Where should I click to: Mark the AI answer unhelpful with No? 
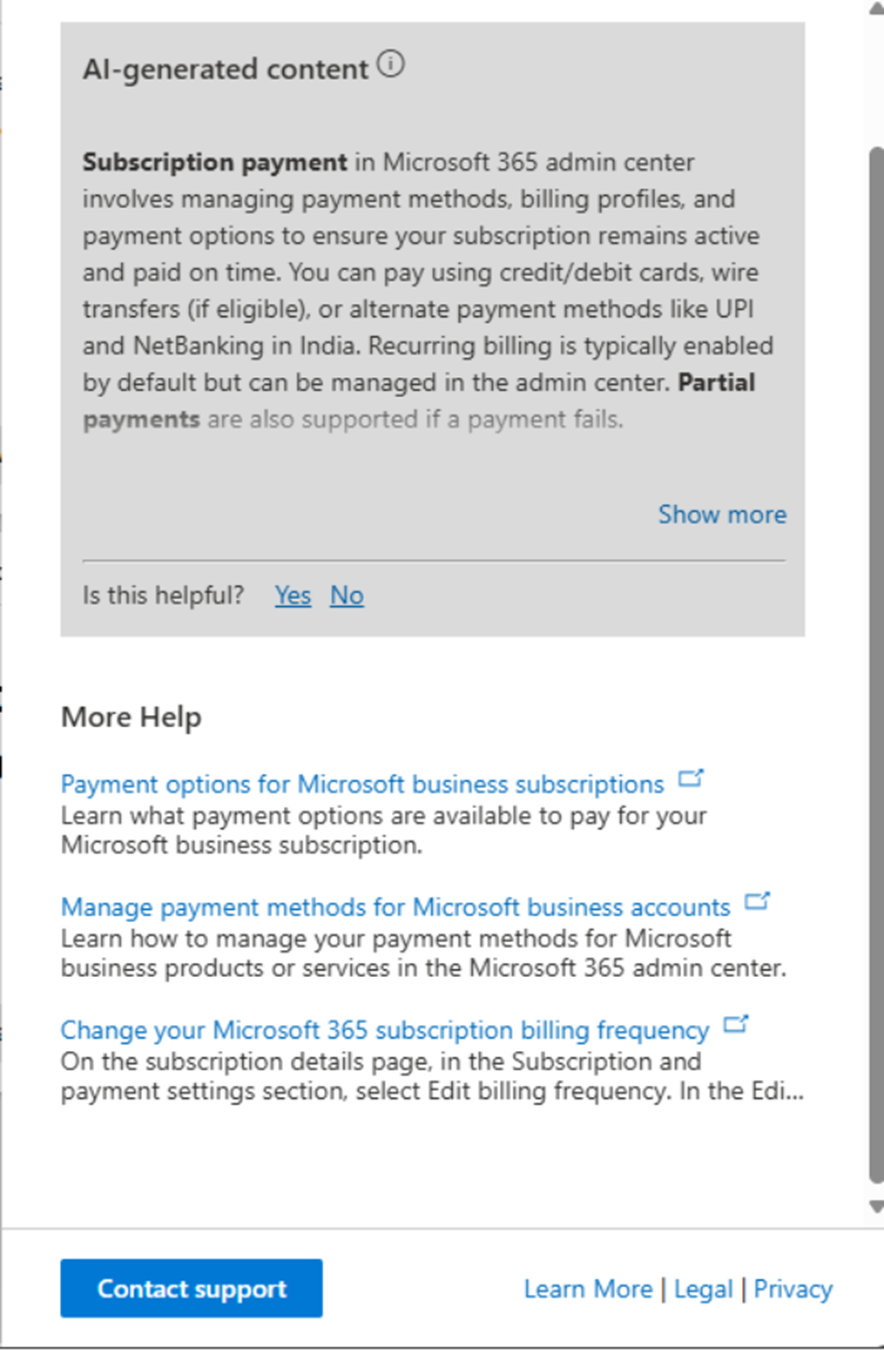click(347, 595)
